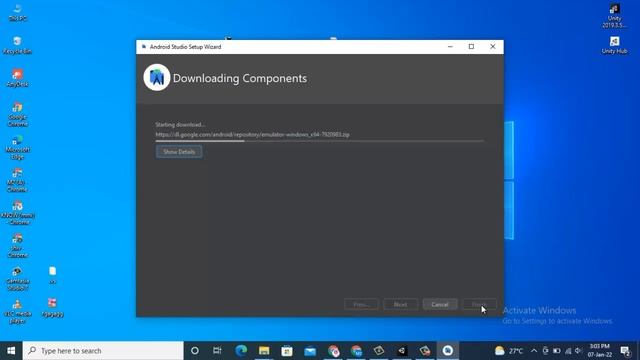Cancel the component download
This screenshot has height=360, width=640.
point(440,304)
